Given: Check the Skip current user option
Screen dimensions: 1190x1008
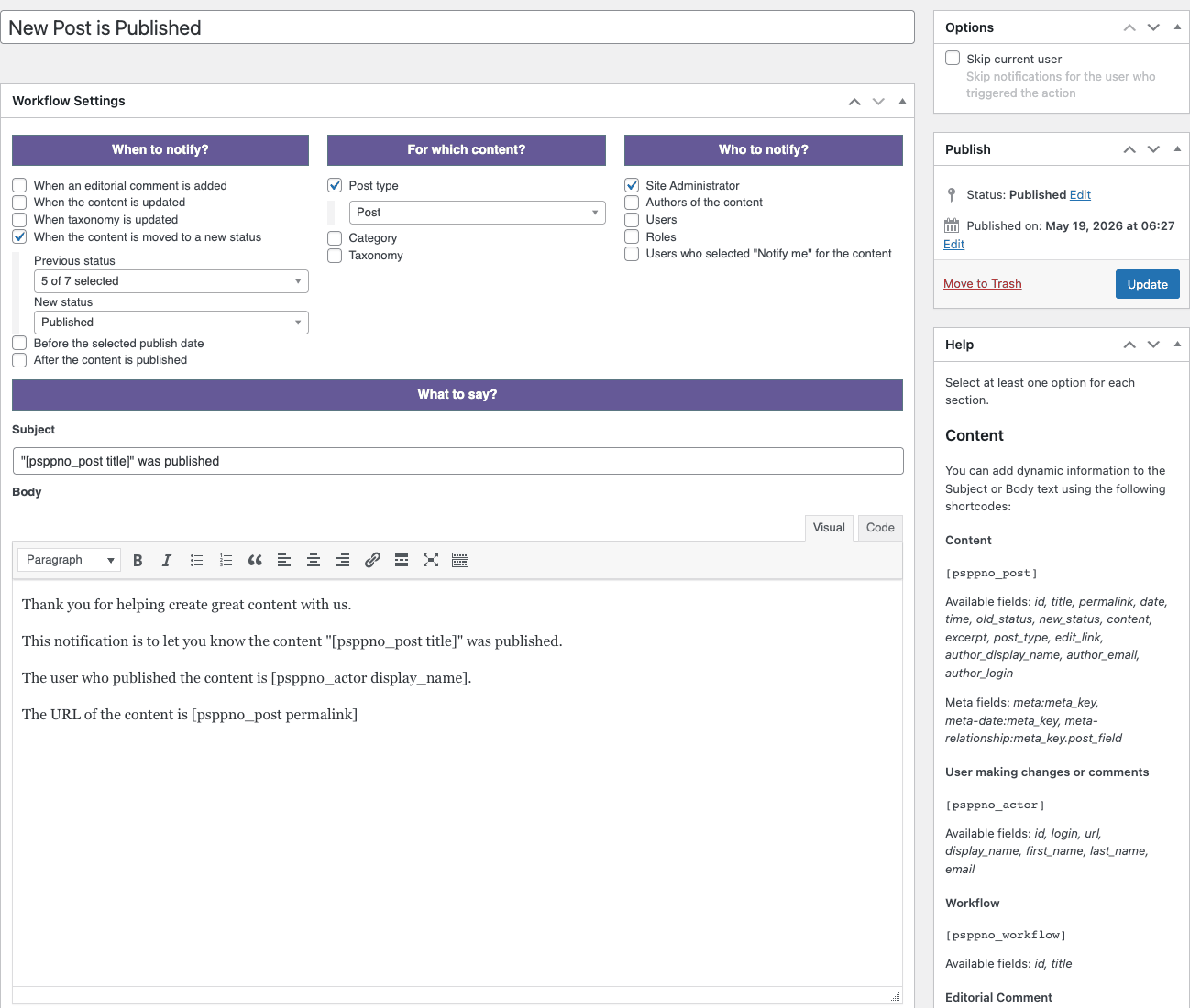Looking at the screenshot, I should [953, 58].
